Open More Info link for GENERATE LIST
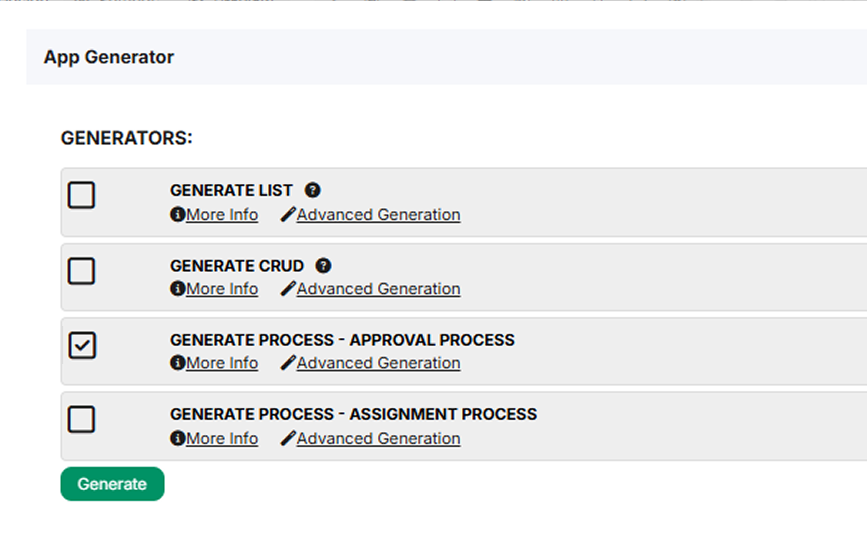The width and height of the screenshot is (867, 558). point(222,215)
